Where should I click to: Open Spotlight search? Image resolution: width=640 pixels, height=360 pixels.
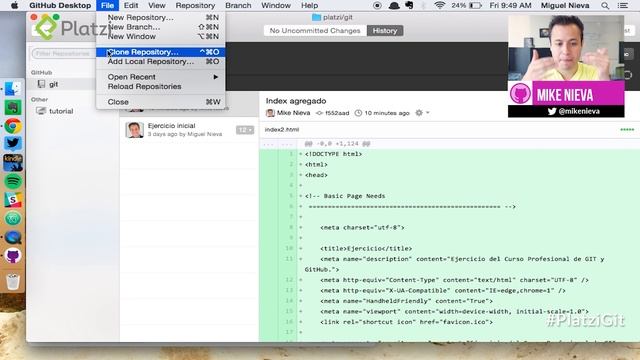point(605,5)
